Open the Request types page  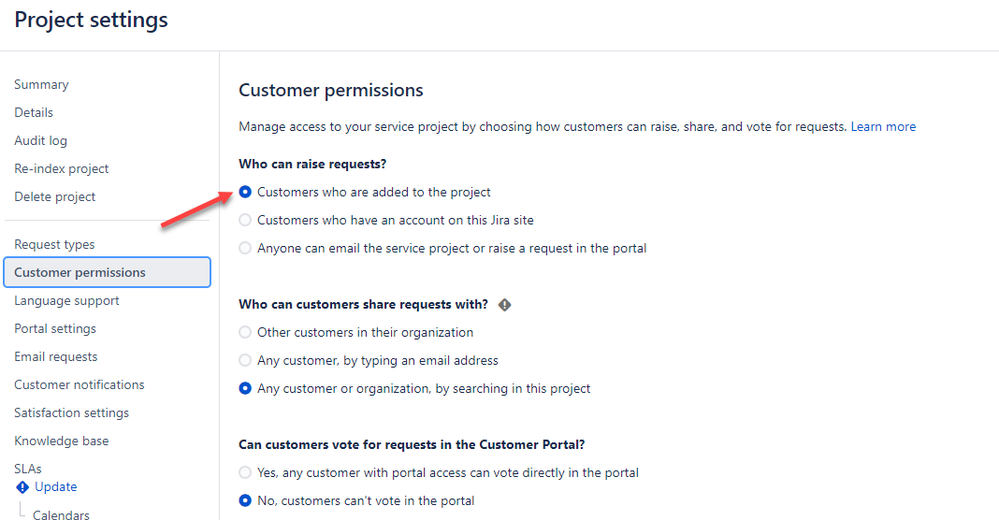[x=54, y=245]
